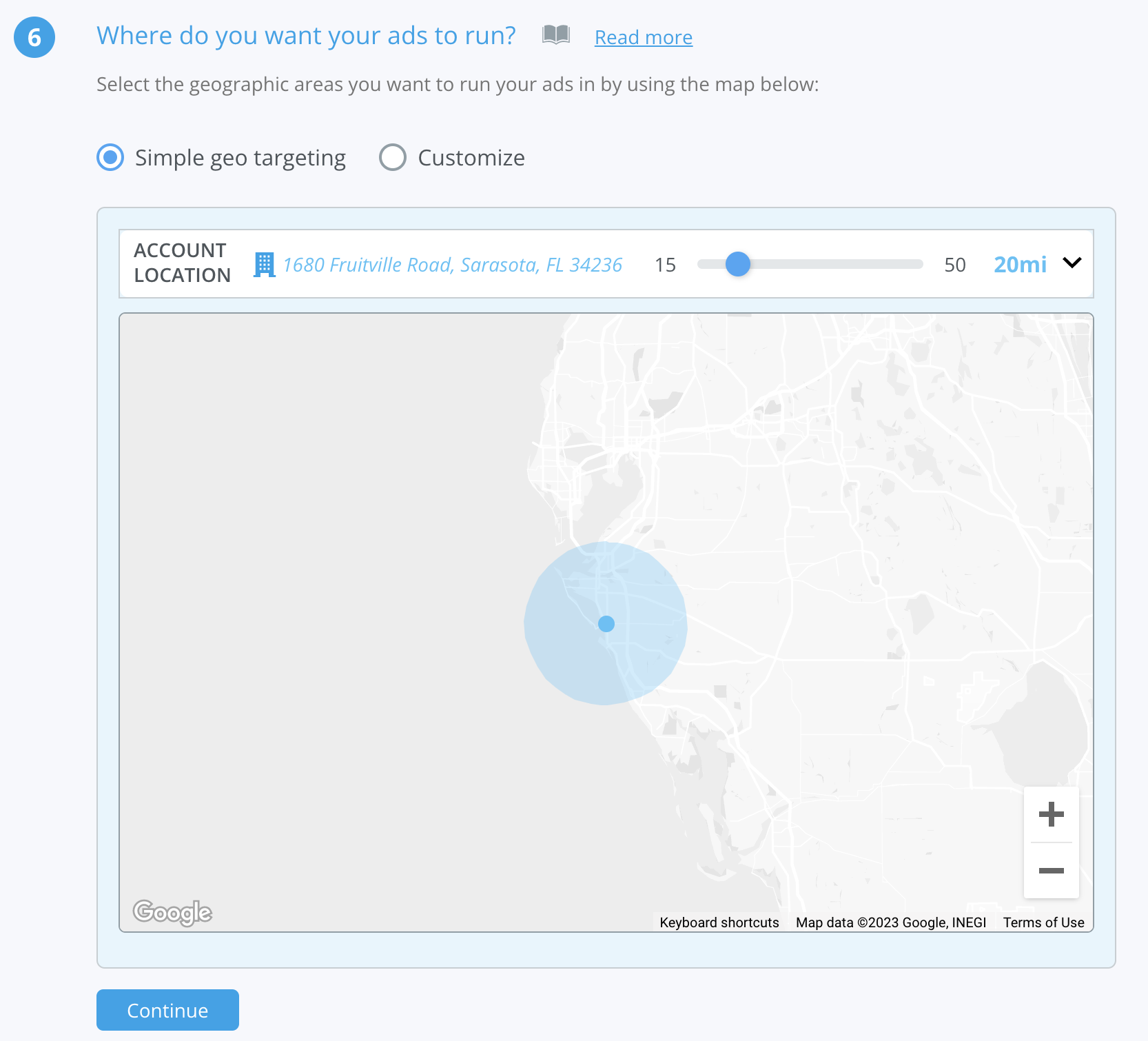This screenshot has width=1148, height=1041.
Task: Click the 1680 Fruitville Road address
Action: [452, 265]
